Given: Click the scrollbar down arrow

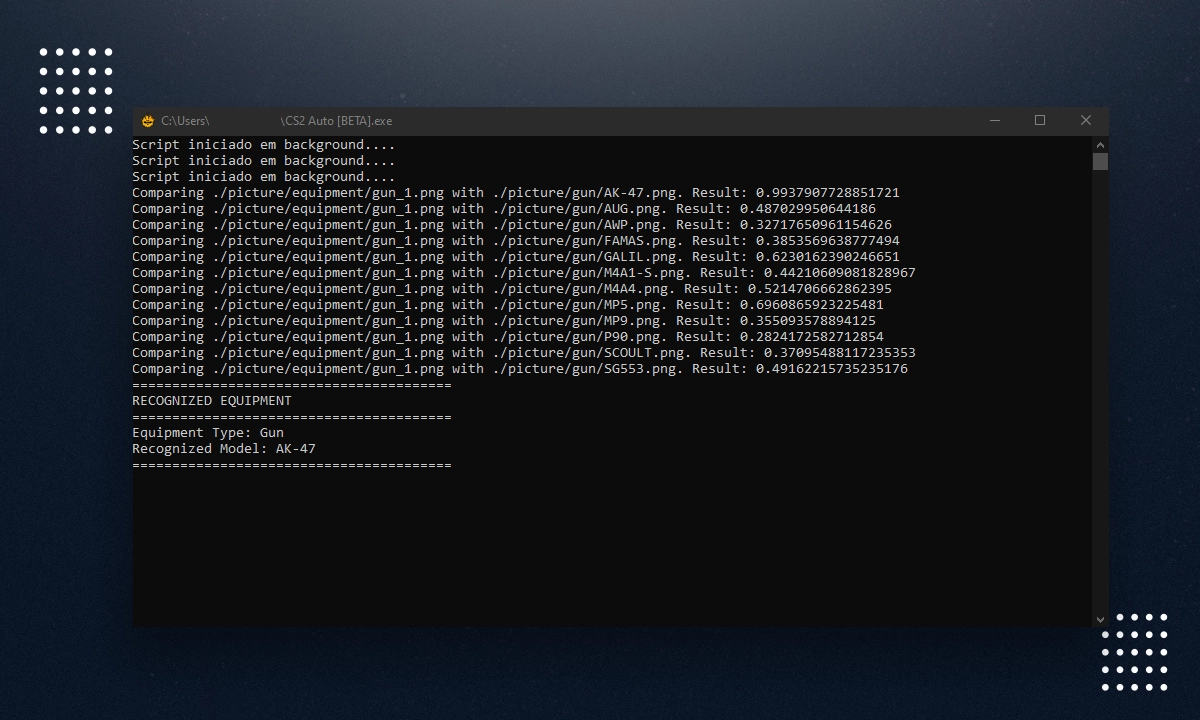Looking at the screenshot, I should pos(1100,619).
